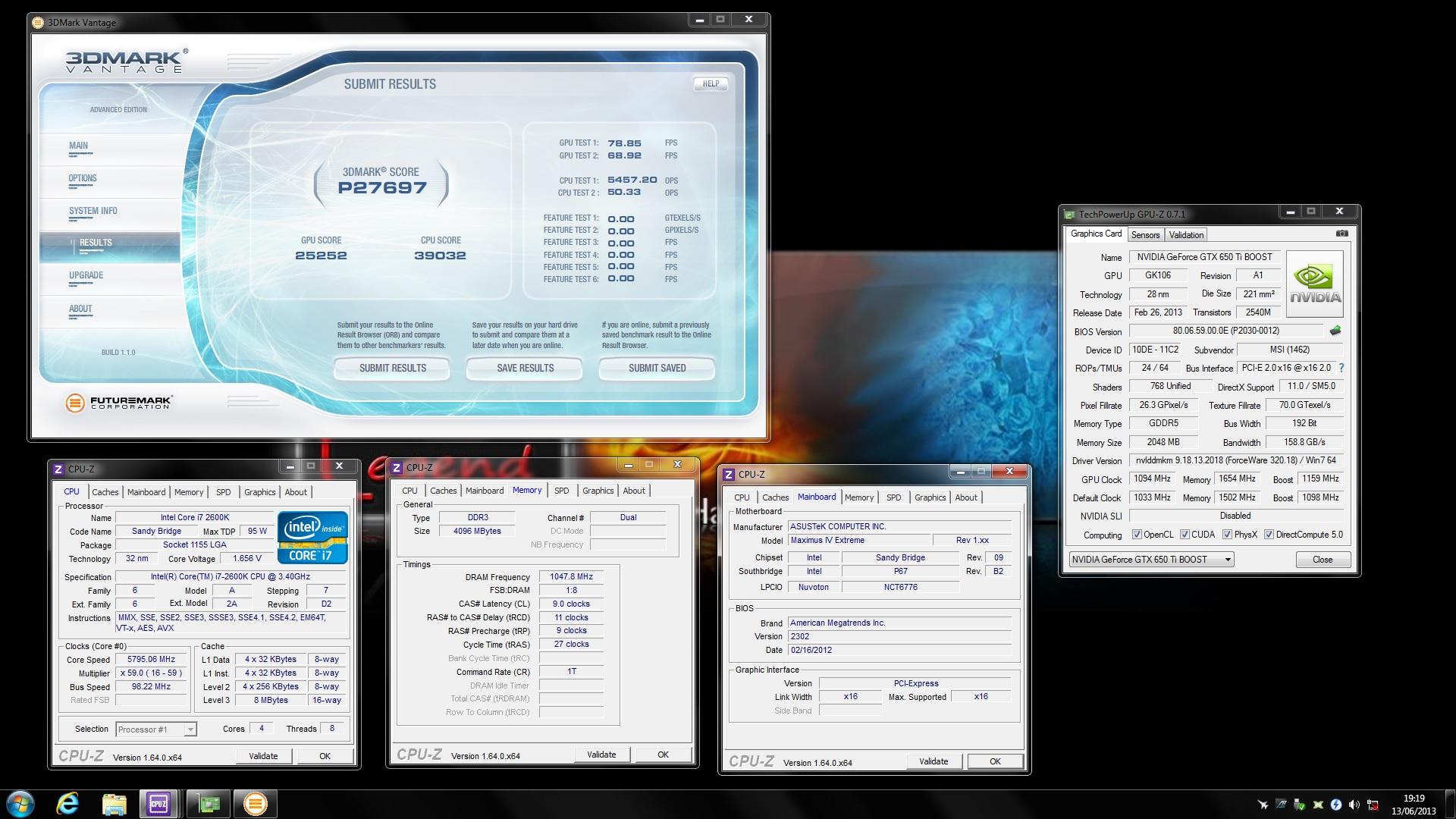Click the SUBMIT RESULTS button
Viewport: 1456px width, 819px height.
click(x=393, y=368)
